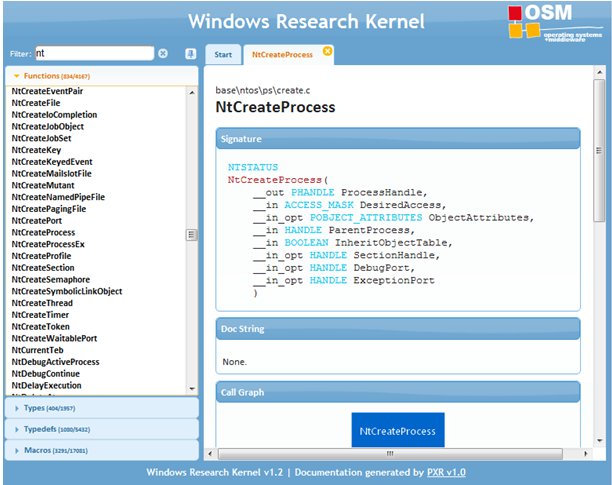
Task: Open NtCreateTimer entry
Action: 40,314
